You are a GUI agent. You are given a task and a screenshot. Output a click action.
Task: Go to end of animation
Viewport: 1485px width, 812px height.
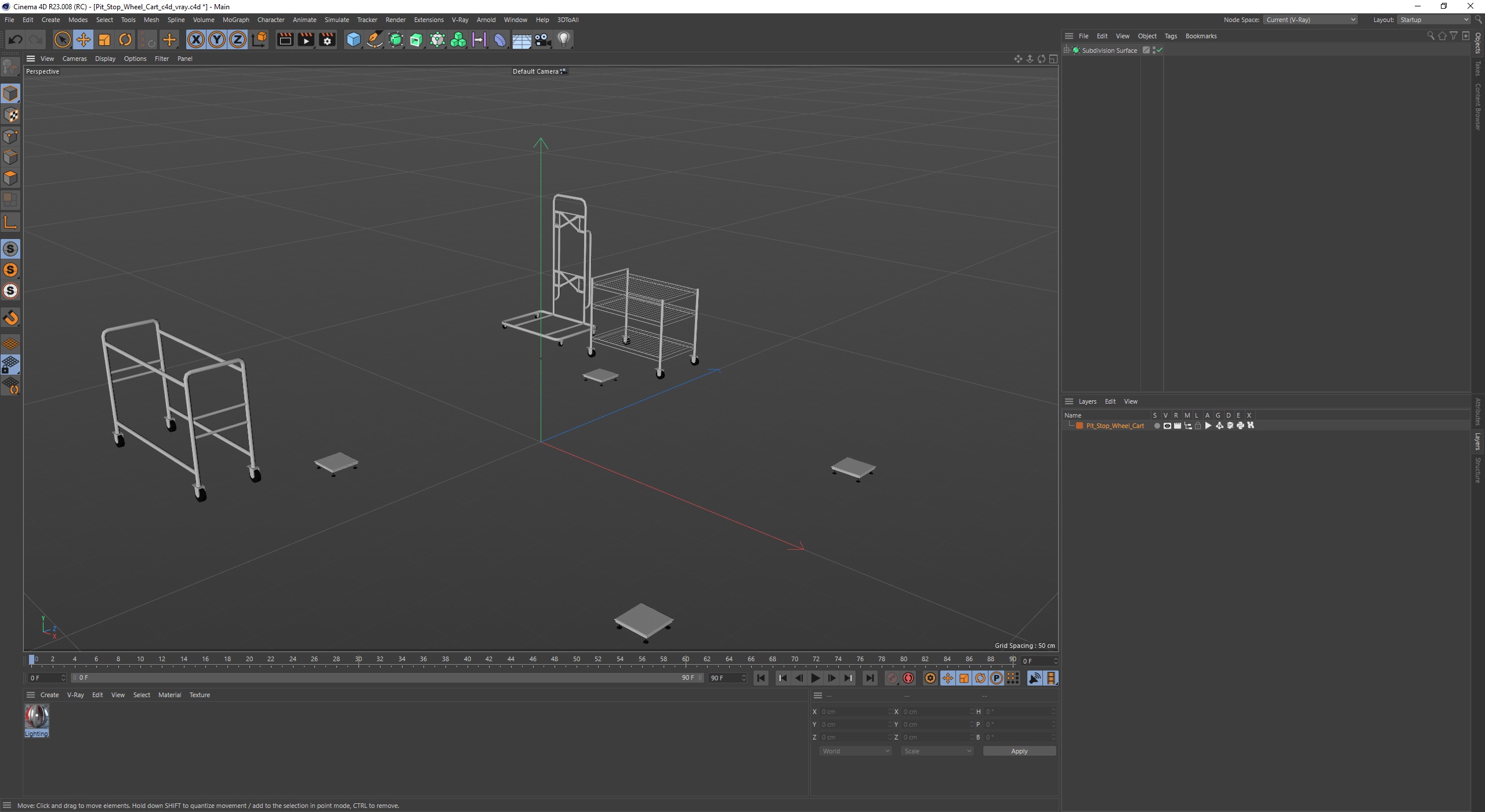pos(870,678)
